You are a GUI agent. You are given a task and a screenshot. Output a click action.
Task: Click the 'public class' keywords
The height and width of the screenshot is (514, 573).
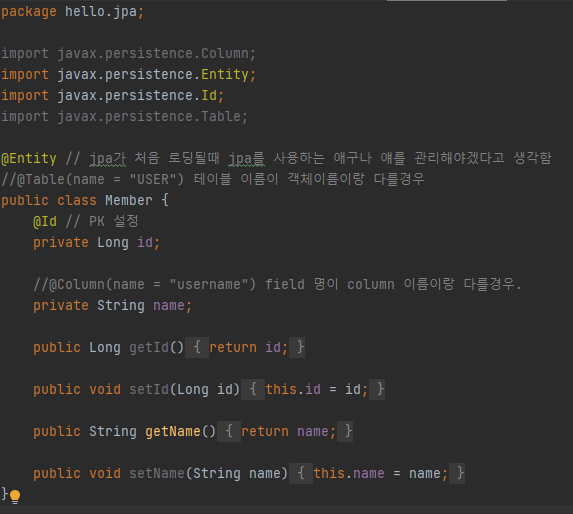tap(49, 200)
